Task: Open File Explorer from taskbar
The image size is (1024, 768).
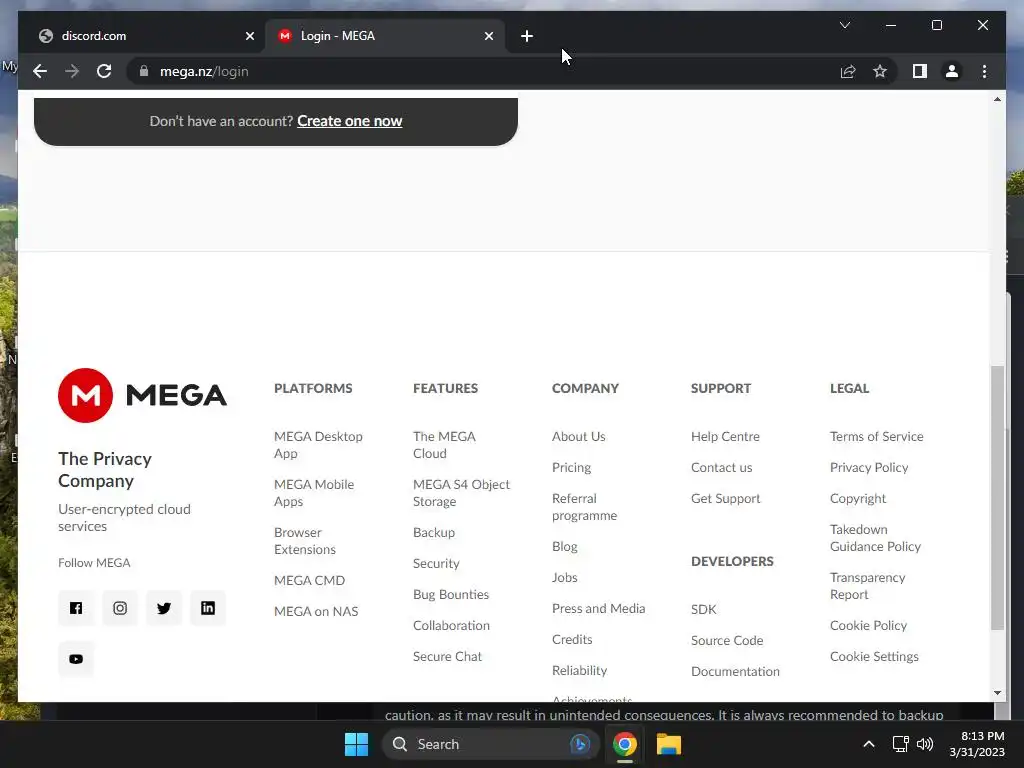Action: click(669, 744)
